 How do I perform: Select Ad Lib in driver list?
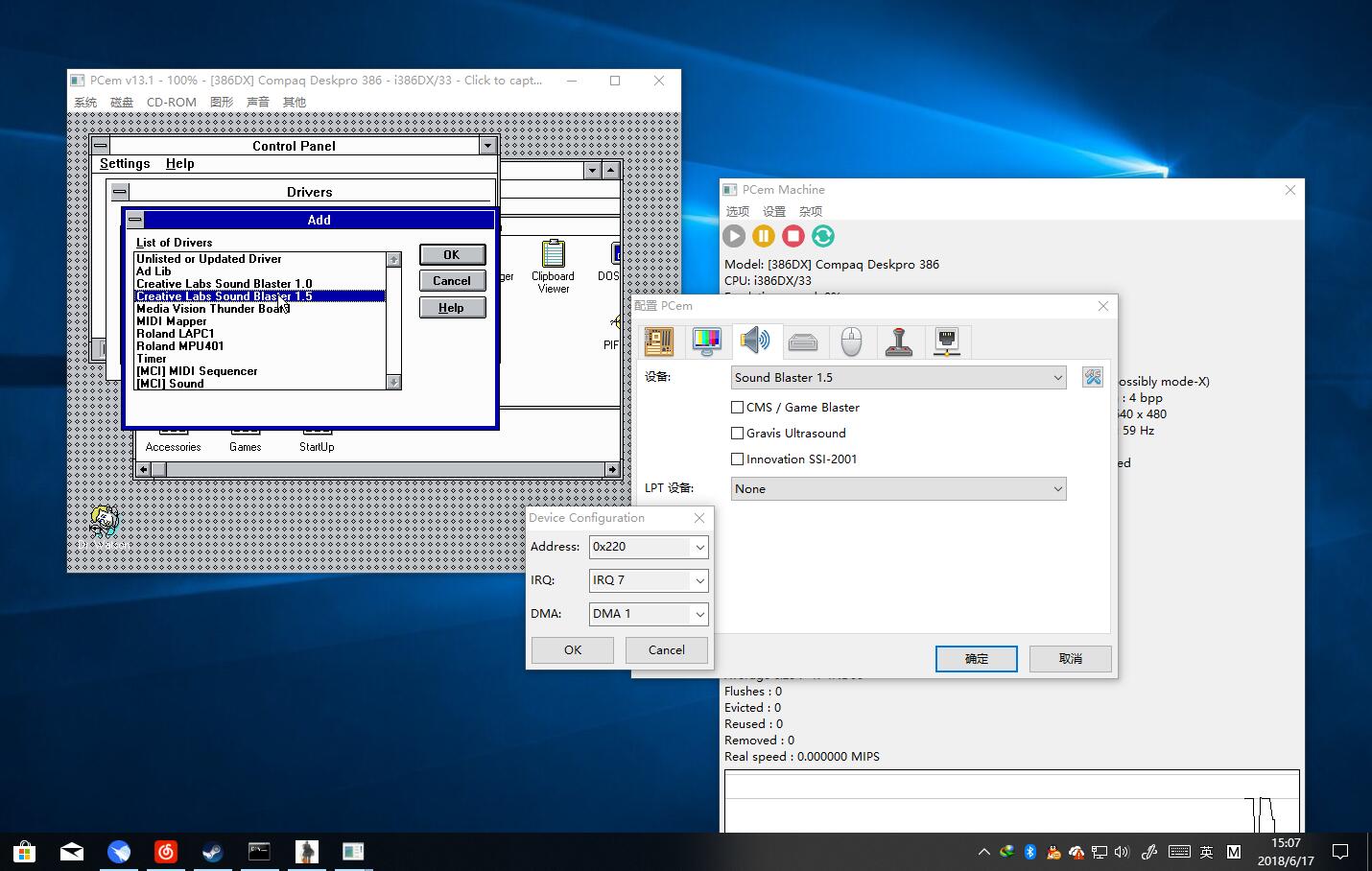click(x=260, y=271)
